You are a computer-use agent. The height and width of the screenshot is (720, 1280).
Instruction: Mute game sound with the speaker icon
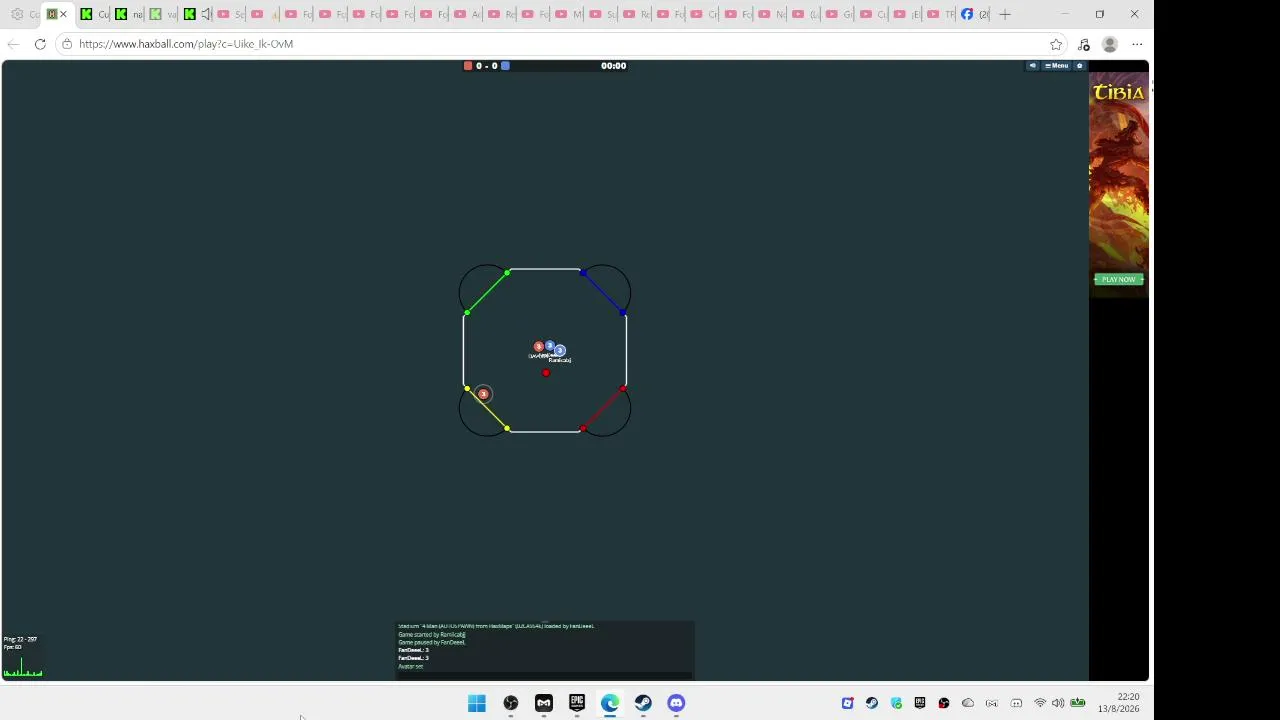click(x=1033, y=66)
